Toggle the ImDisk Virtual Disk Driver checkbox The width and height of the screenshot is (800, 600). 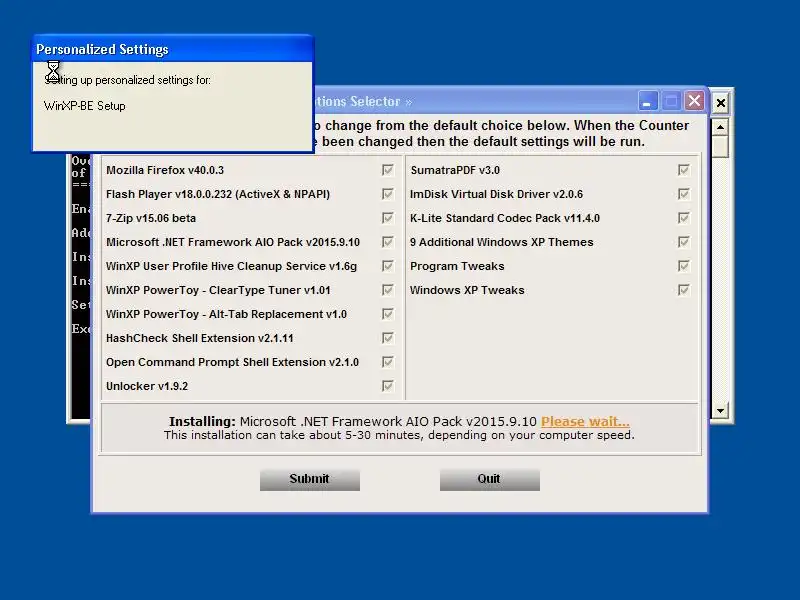click(683, 194)
